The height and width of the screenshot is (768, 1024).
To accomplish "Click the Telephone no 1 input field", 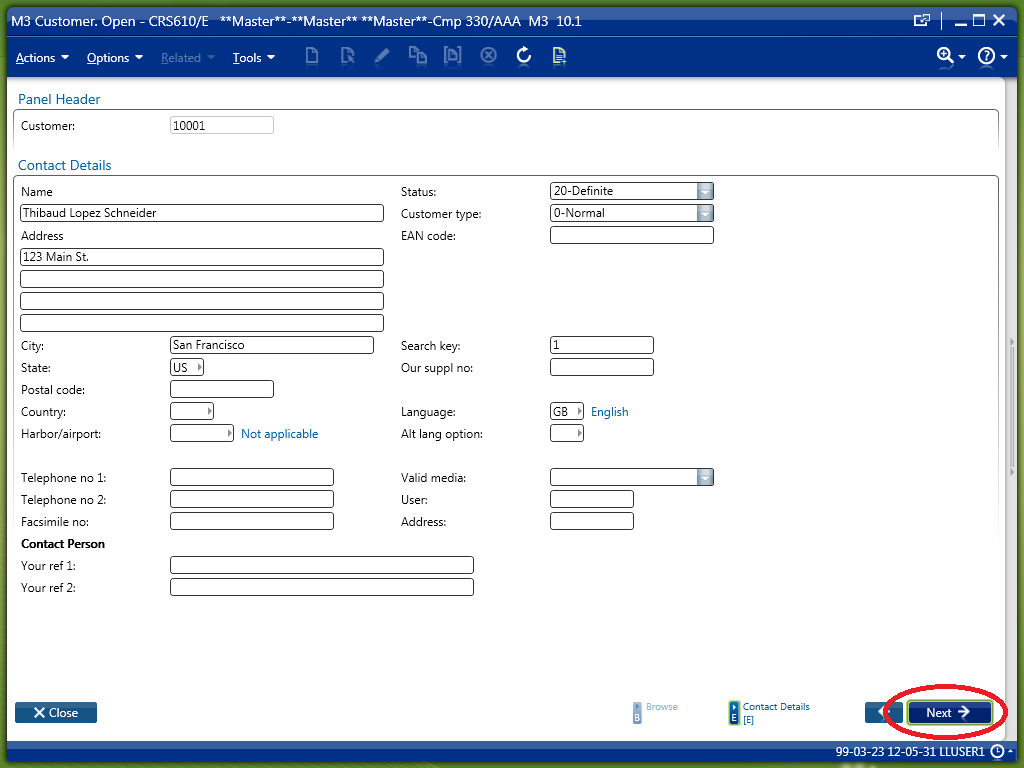I will [x=251, y=478].
